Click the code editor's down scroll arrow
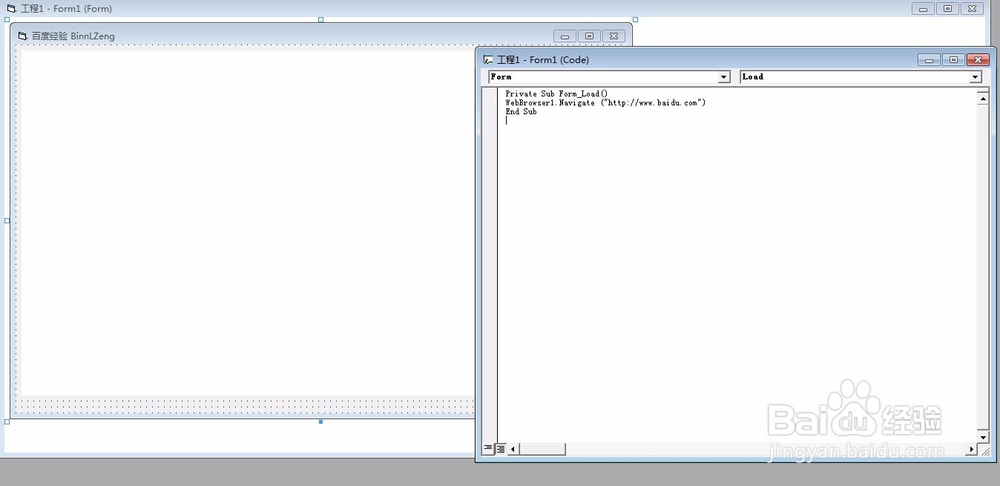1000x486 pixels. pos(983,438)
